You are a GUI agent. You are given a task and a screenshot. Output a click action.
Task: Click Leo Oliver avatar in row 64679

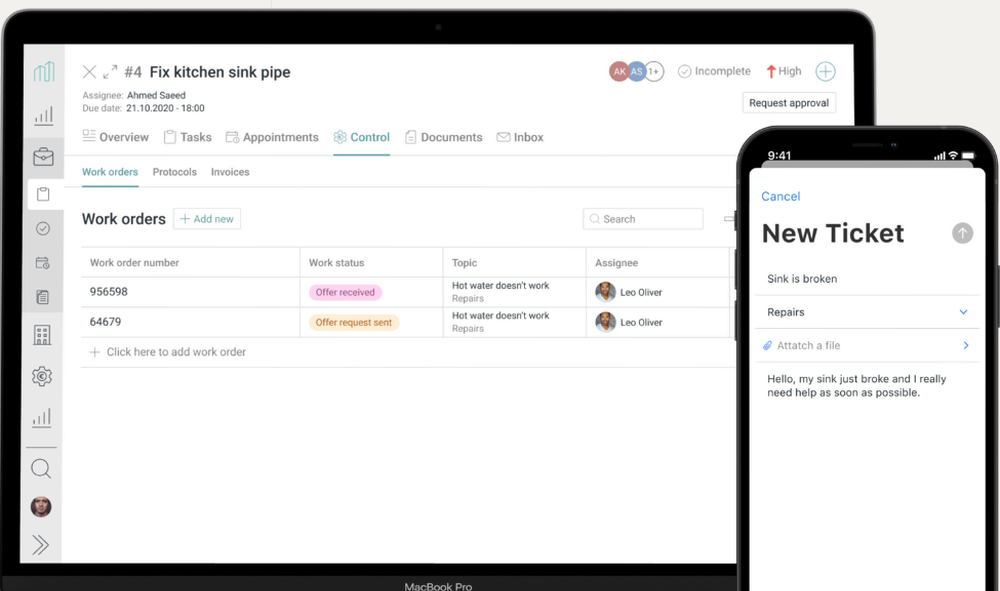pos(605,322)
